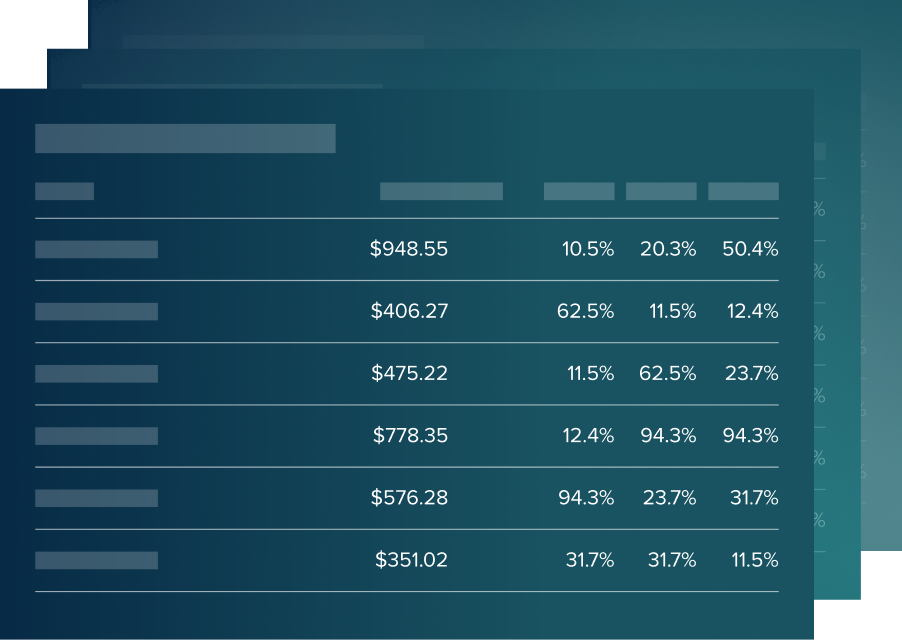
Task: Click the $351.02 amount
Action: (x=411, y=560)
